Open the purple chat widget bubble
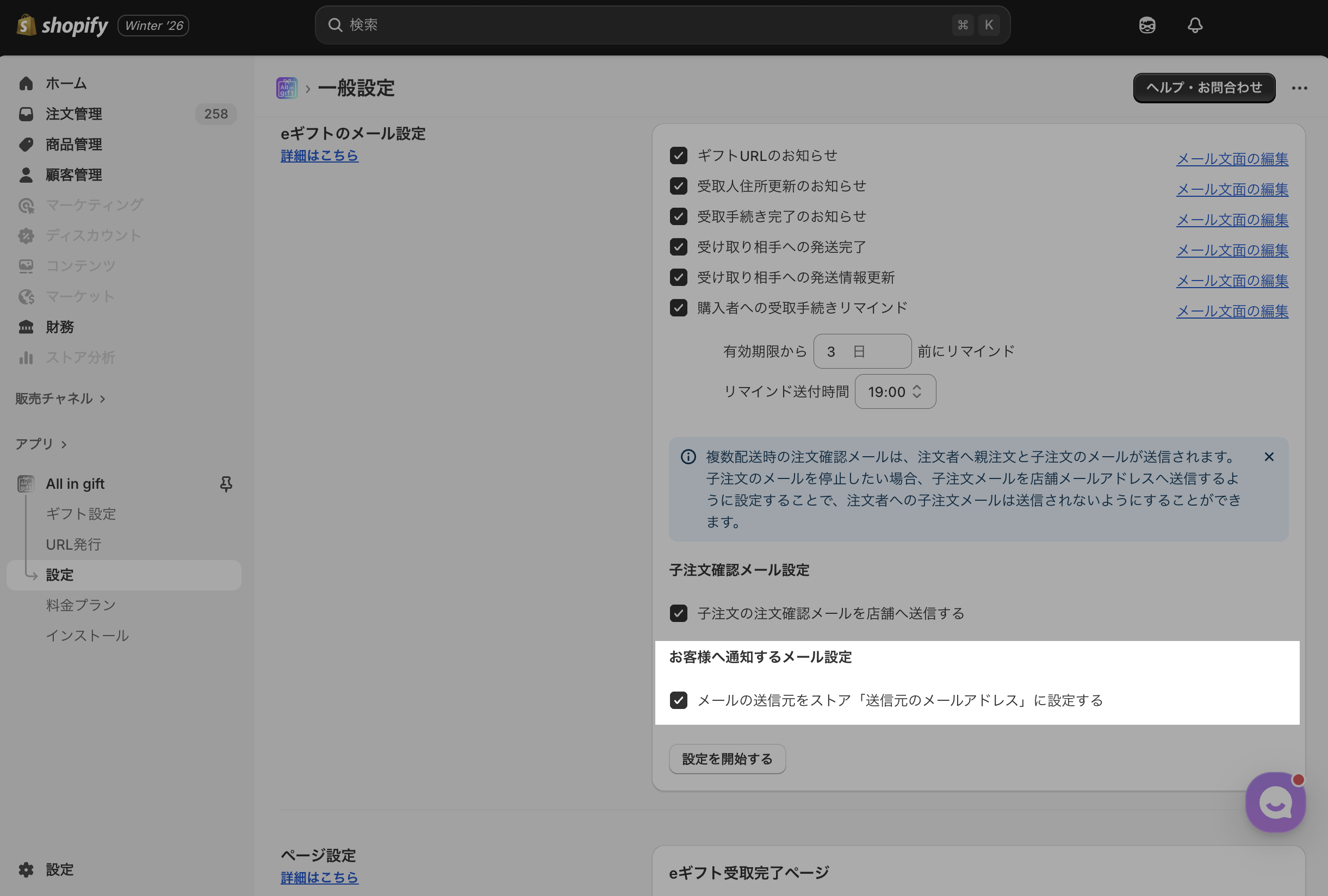 click(x=1275, y=802)
